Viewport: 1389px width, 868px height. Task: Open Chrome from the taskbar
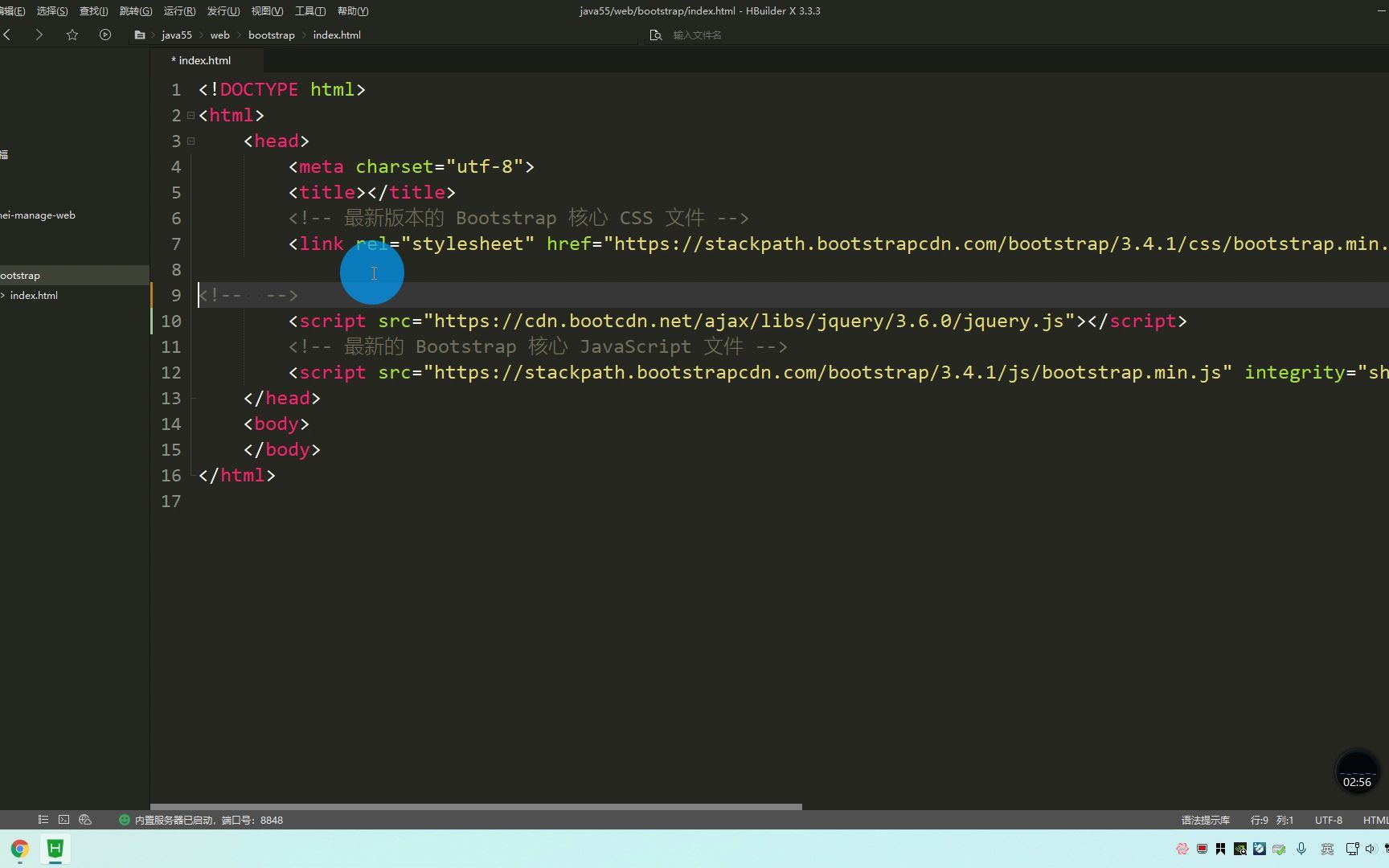click(x=19, y=849)
